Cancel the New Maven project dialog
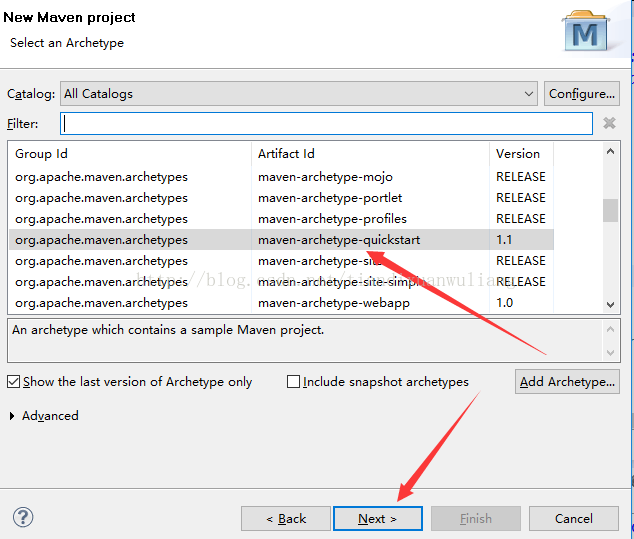The width and height of the screenshot is (634, 539). point(574,518)
